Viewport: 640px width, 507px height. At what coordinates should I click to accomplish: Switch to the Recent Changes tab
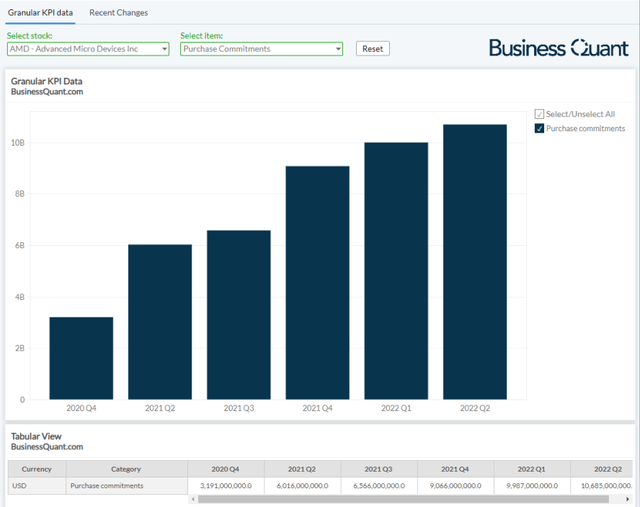(x=118, y=13)
